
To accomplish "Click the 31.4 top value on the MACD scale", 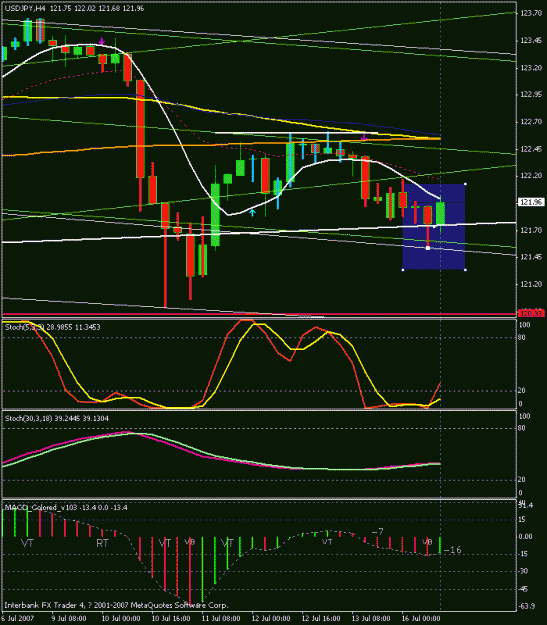I will [525, 505].
